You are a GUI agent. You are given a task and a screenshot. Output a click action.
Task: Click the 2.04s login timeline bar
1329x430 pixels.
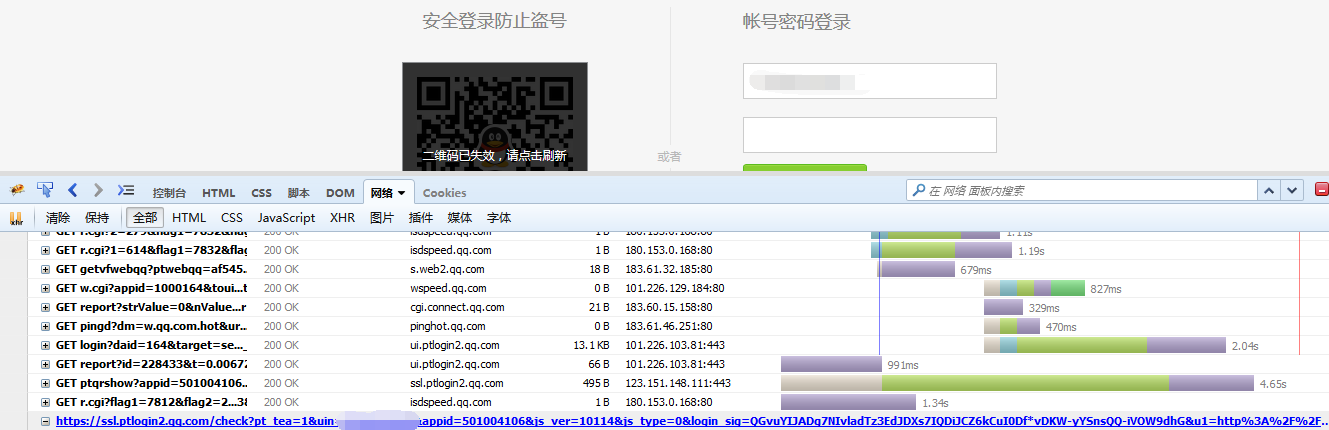pos(1105,345)
